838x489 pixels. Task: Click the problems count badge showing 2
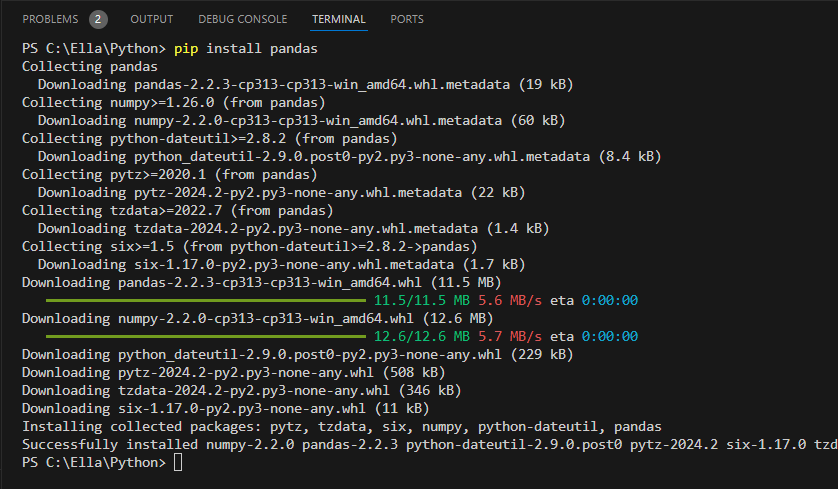pos(98,19)
